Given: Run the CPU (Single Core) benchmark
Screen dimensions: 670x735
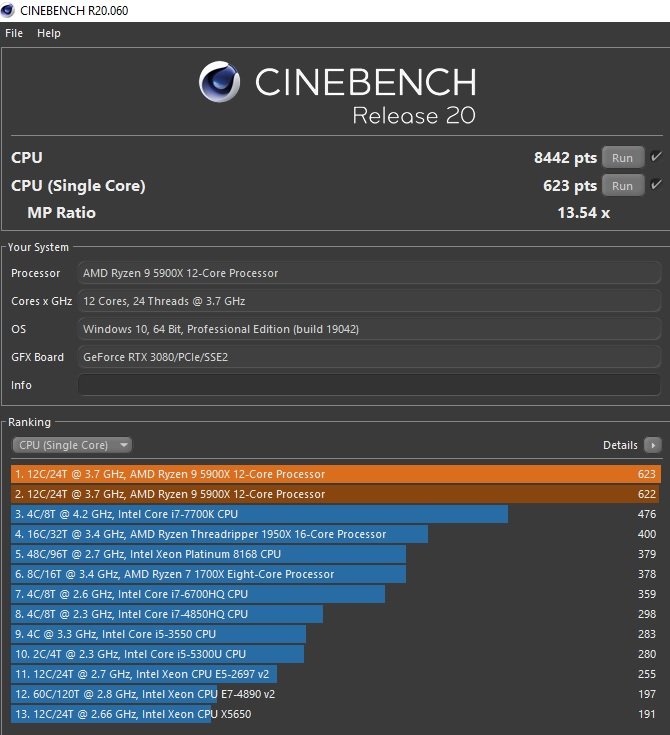Looking at the screenshot, I should 623,186.
